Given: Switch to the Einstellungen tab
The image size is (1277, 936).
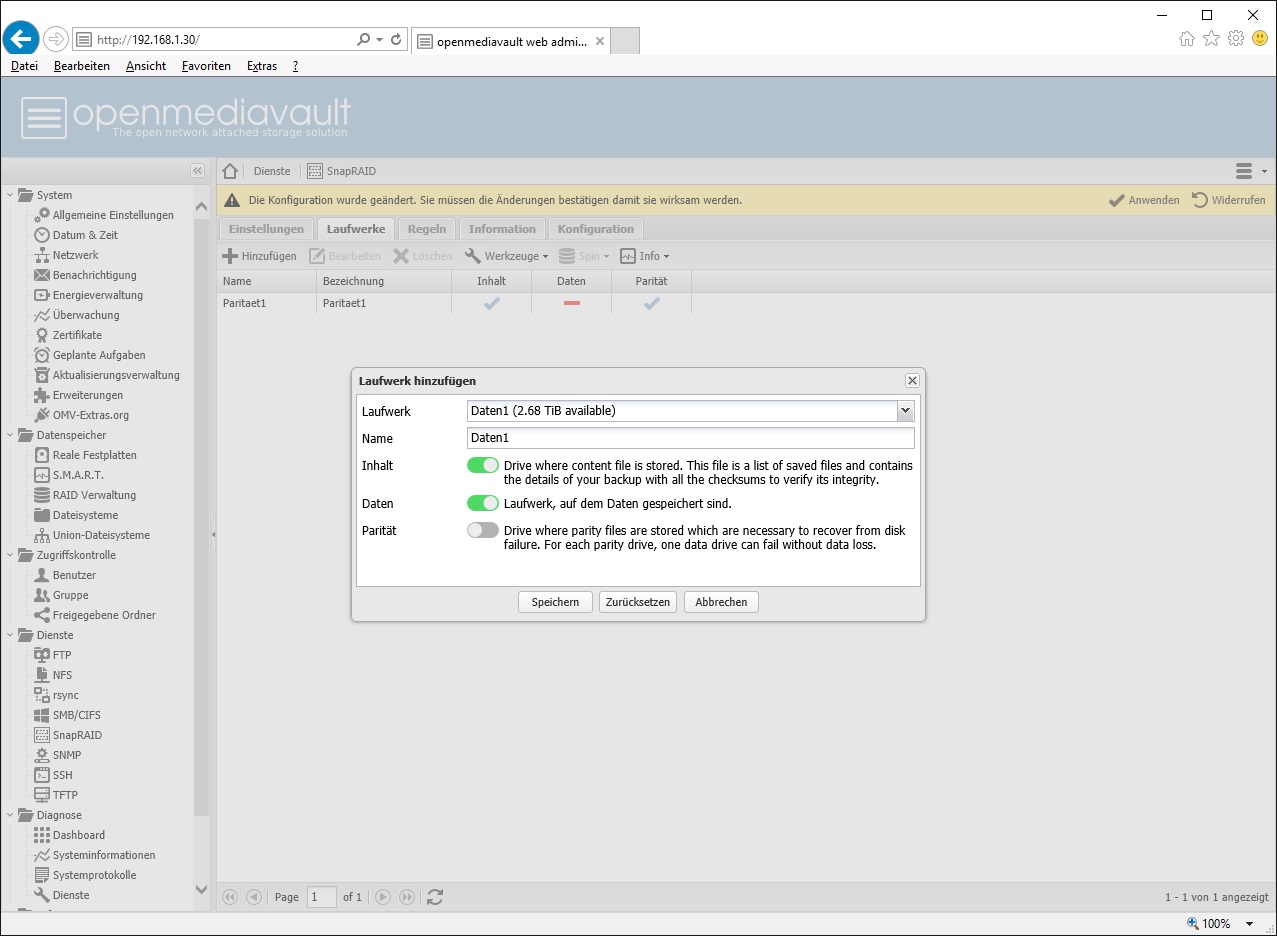Looking at the screenshot, I should tap(266, 229).
